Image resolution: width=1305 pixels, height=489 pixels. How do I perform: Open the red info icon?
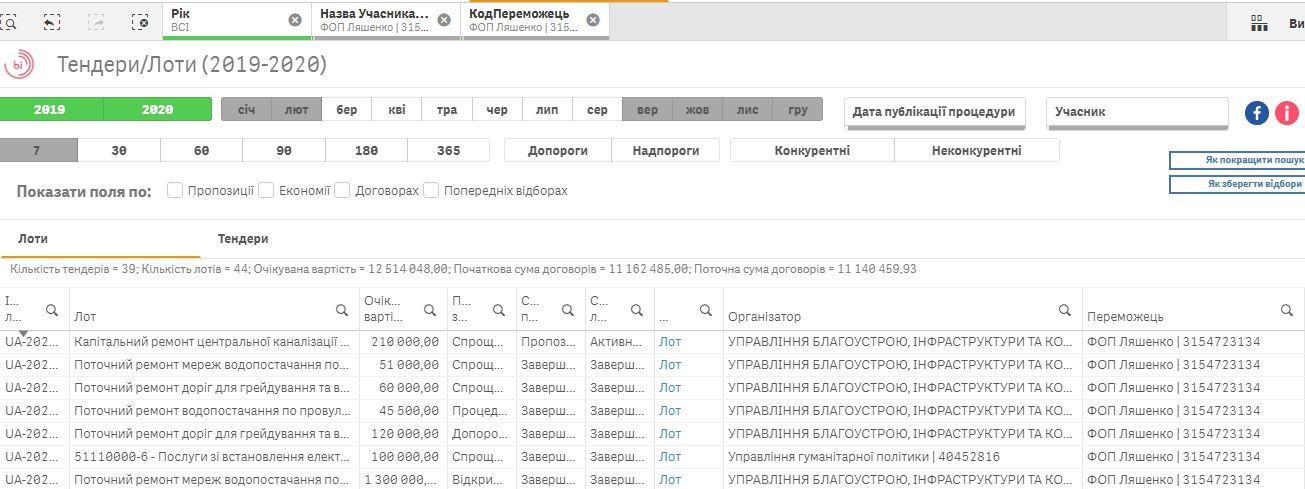(x=1287, y=113)
